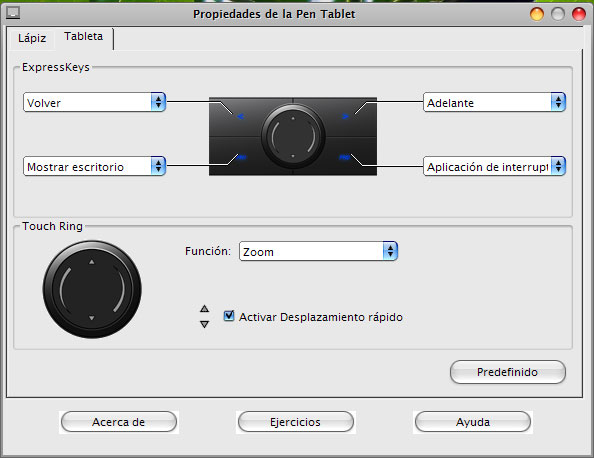Click the upper-left blue back arrow key
Viewport: 594px width, 458px height.
click(240, 116)
